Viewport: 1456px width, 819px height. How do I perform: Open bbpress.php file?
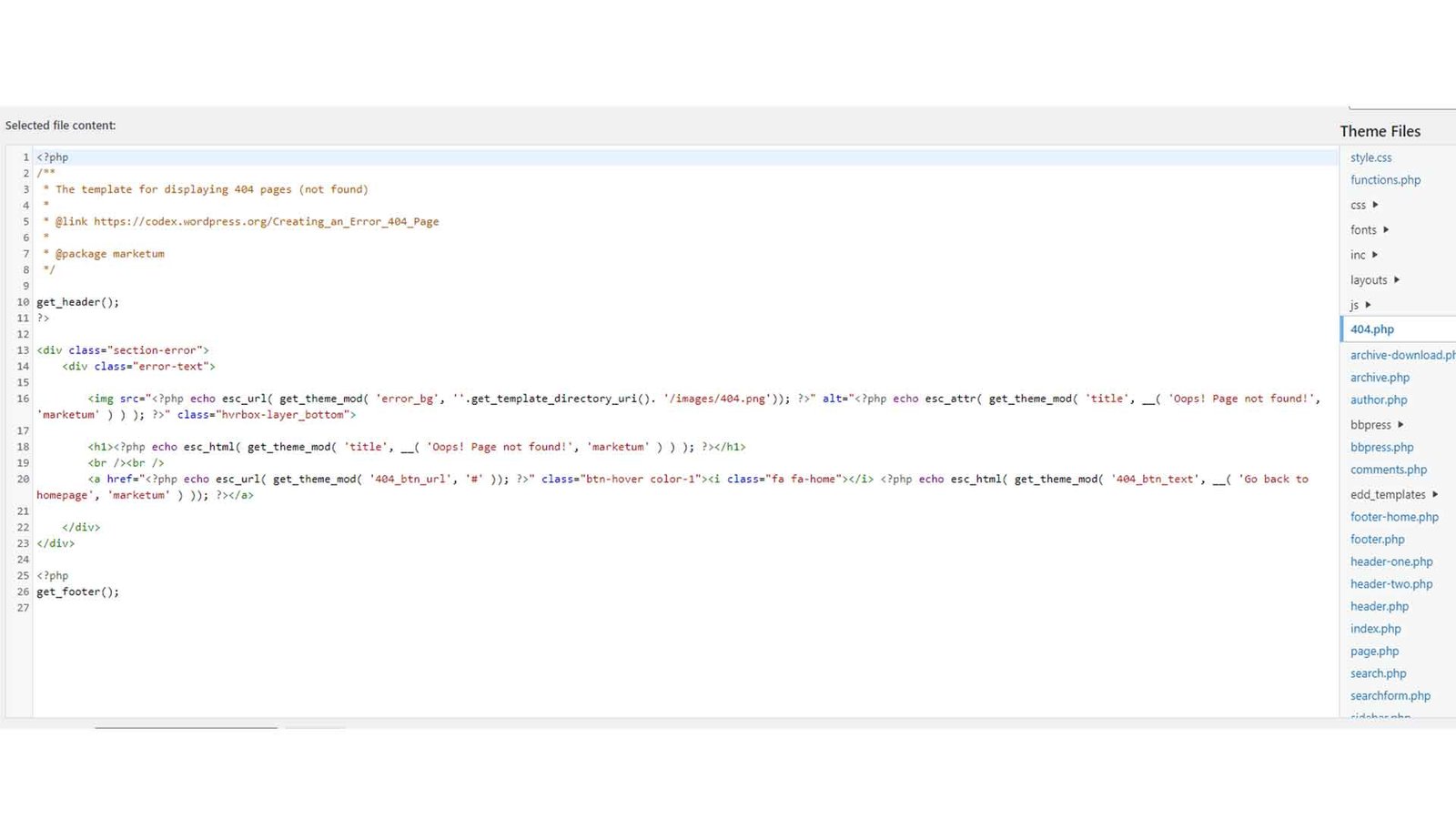(1381, 448)
